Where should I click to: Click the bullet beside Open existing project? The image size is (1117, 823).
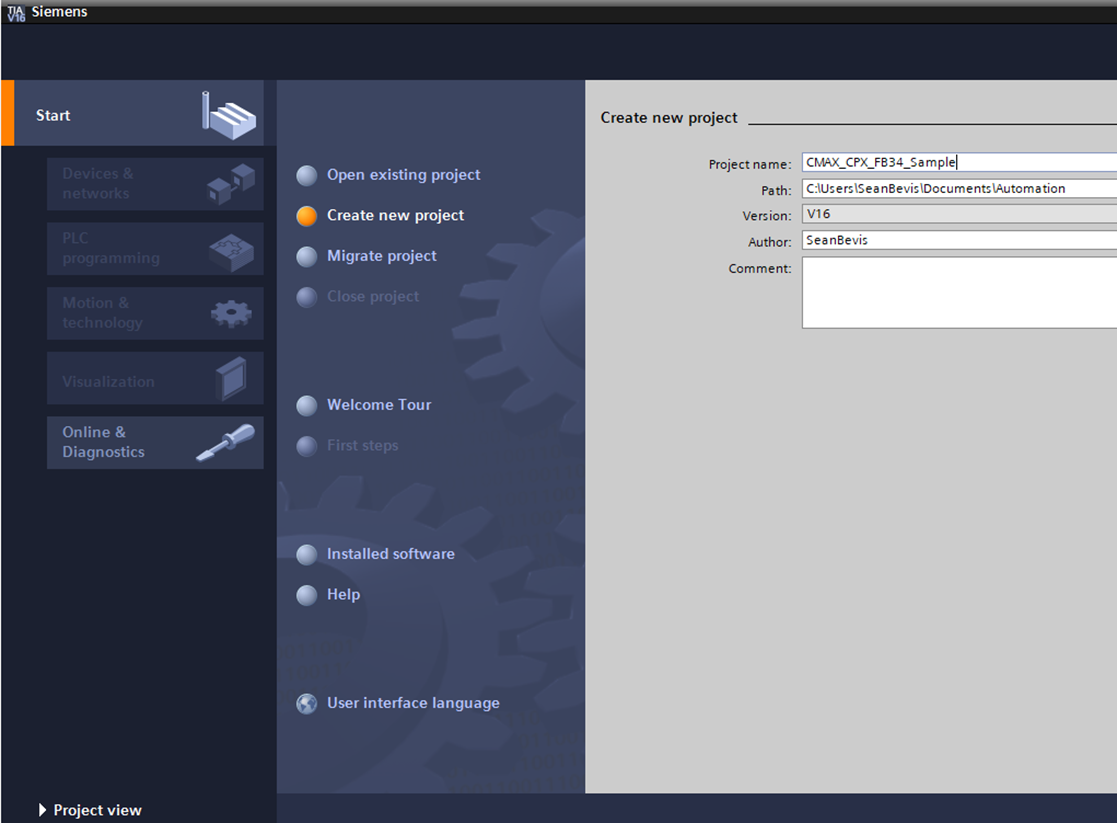point(306,175)
